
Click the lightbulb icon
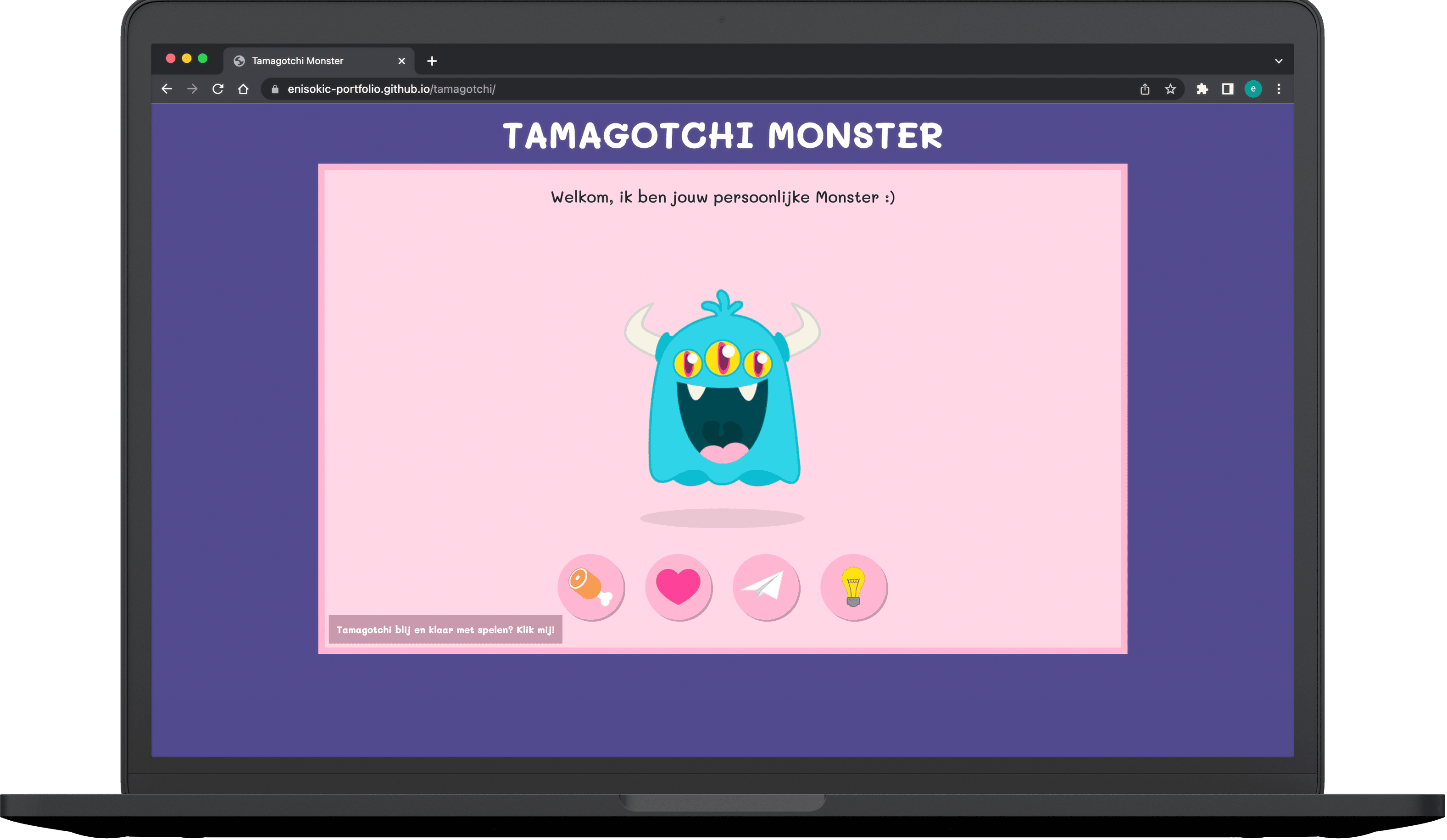tap(853, 587)
